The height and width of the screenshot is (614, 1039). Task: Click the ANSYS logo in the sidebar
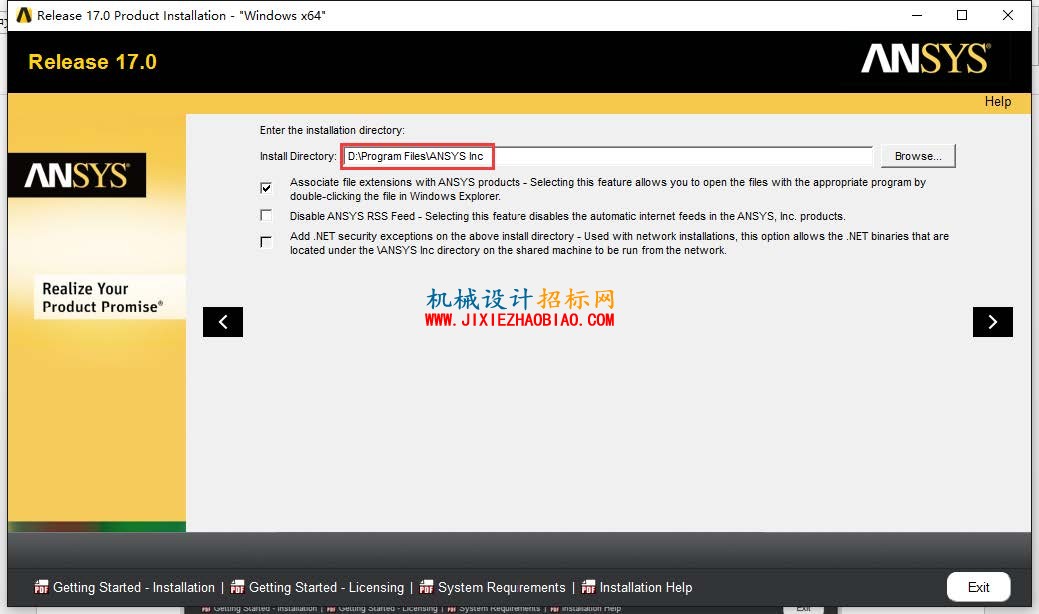[77, 176]
